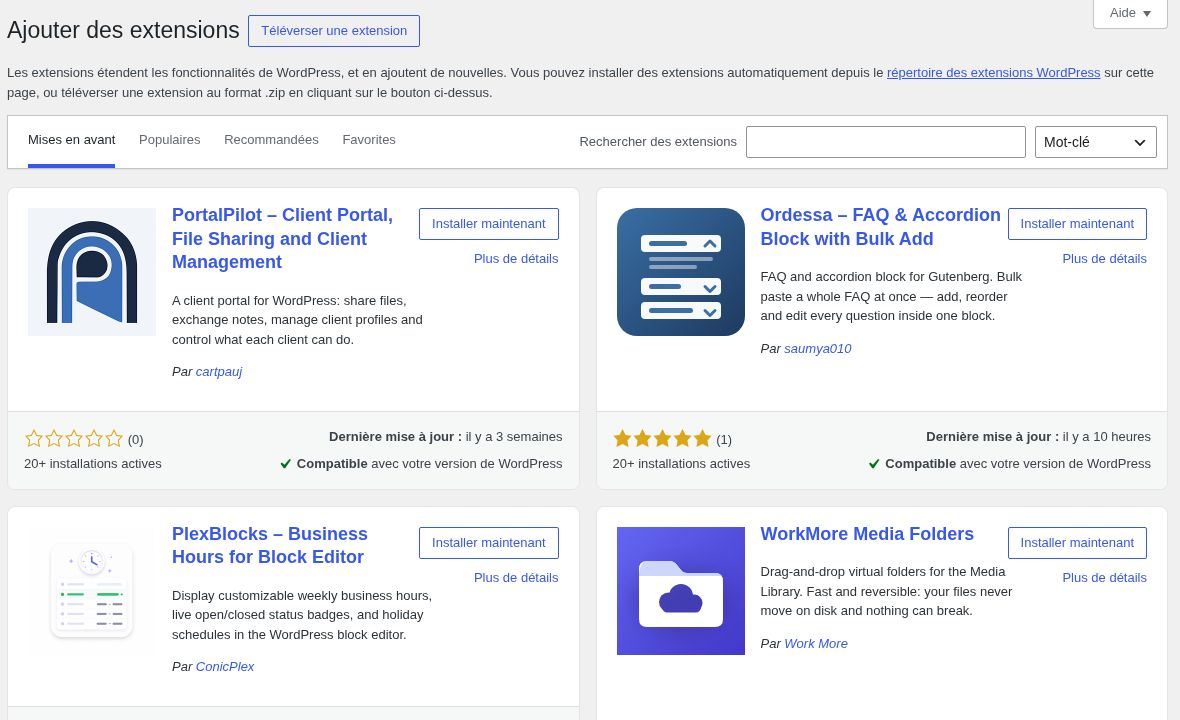This screenshot has height=720, width=1180.
Task: Open the Aide help dropdown
Action: click(1130, 13)
